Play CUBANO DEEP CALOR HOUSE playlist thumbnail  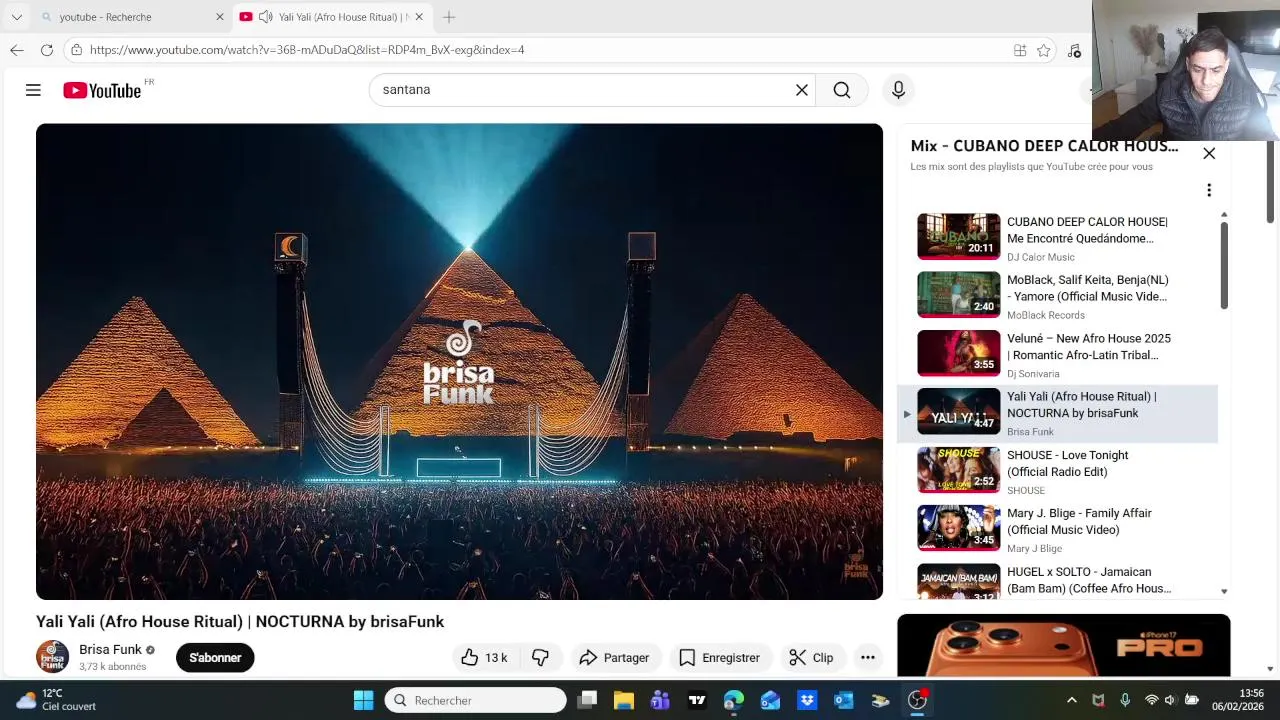point(958,236)
